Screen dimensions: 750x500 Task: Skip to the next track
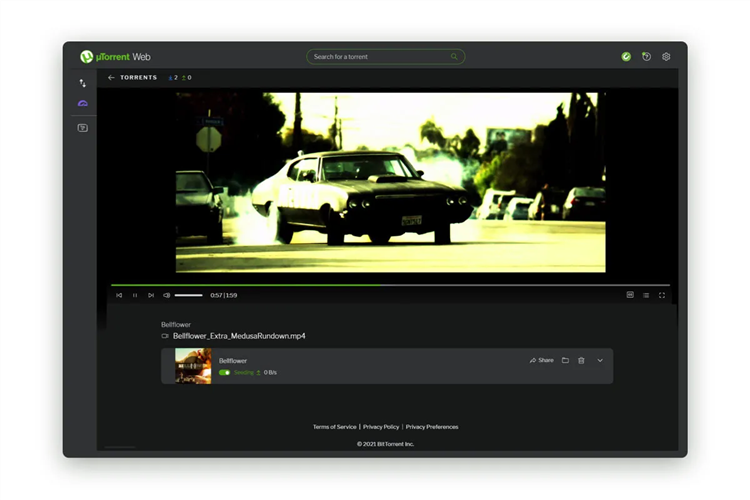(151, 295)
